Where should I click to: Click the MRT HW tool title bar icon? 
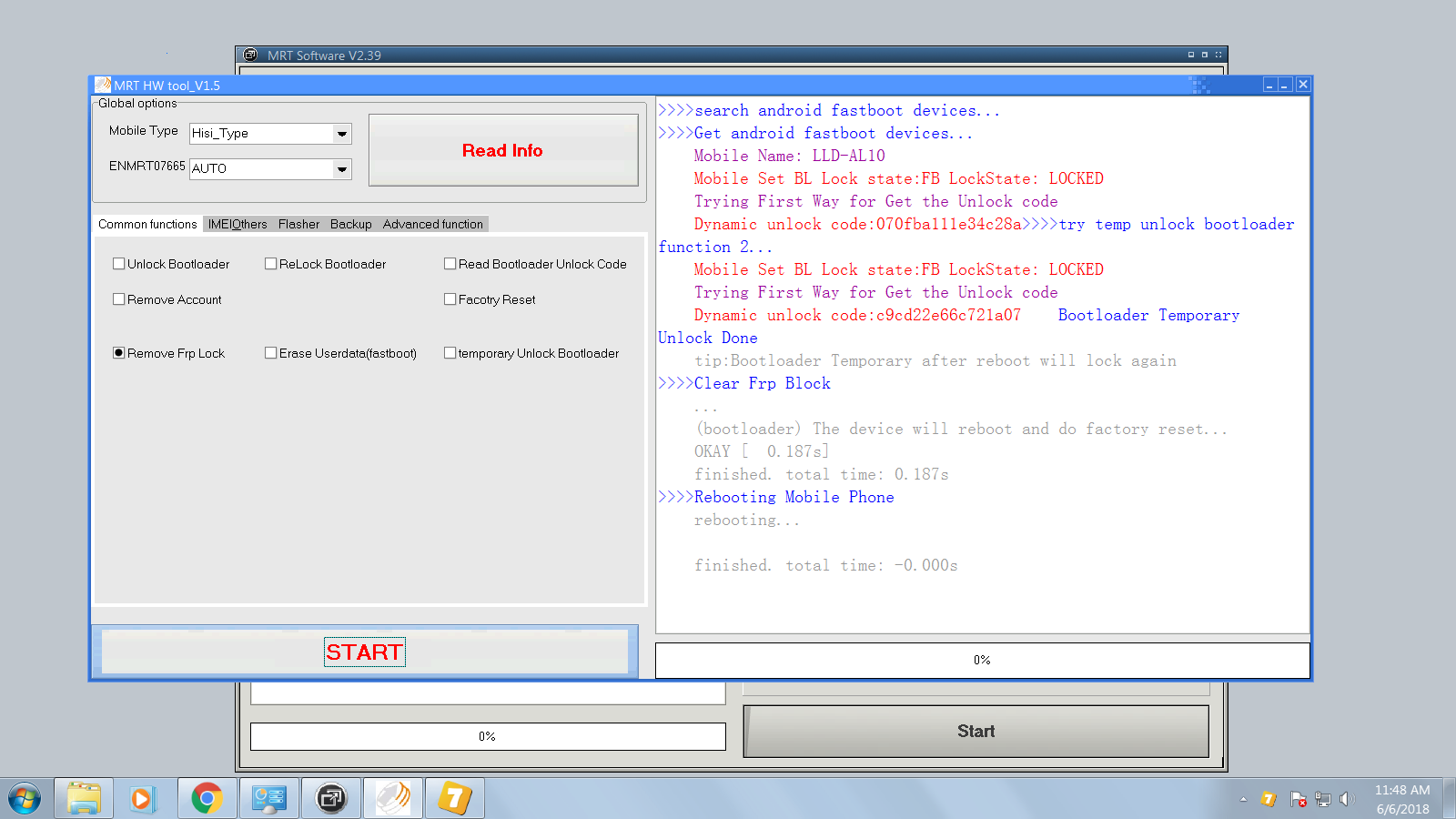pyautogui.click(x=103, y=85)
